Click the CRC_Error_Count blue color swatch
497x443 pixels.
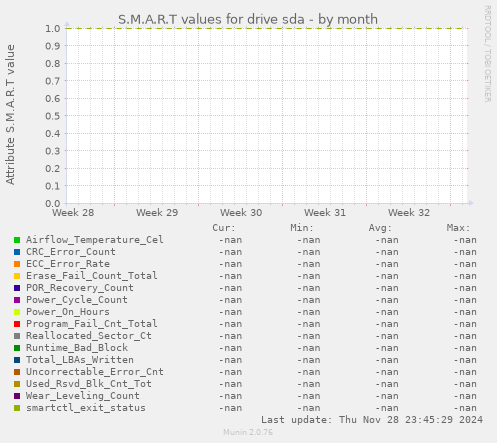click(17, 252)
